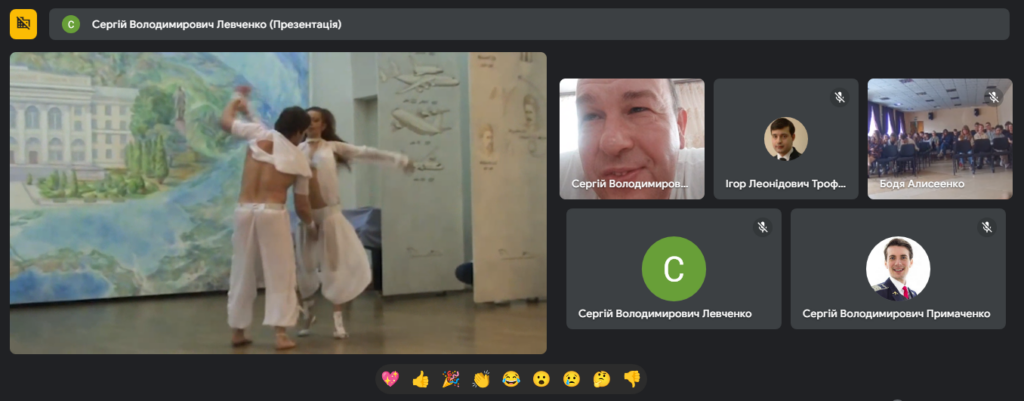Send the sparkling heart reaction
Viewport: 1024px width, 401px height.
(x=390, y=379)
